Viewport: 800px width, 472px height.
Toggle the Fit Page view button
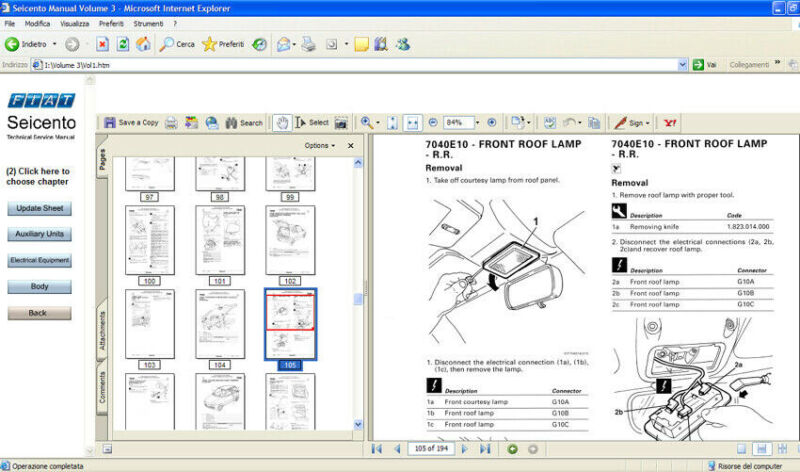(393, 123)
